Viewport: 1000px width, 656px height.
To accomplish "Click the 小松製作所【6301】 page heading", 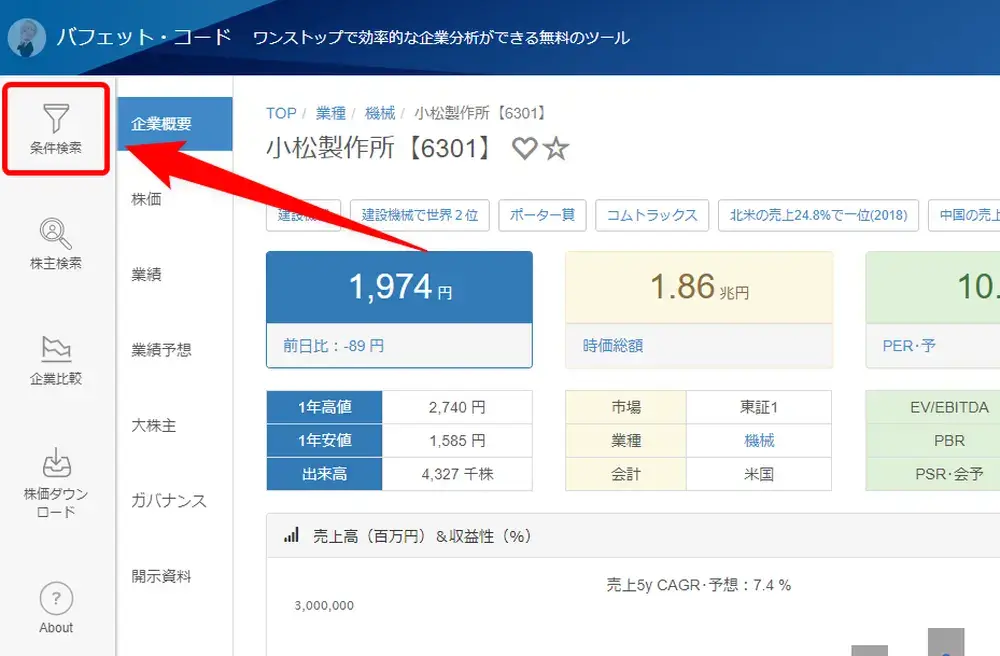I will (x=381, y=148).
